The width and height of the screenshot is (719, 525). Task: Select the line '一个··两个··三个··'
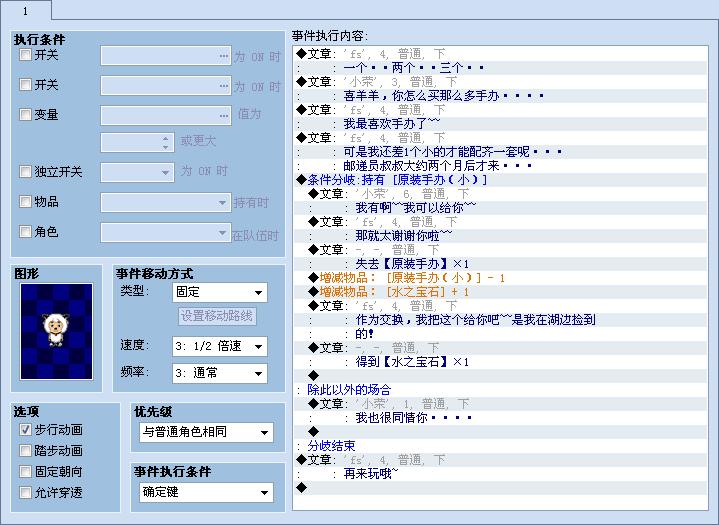pos(500,68)
